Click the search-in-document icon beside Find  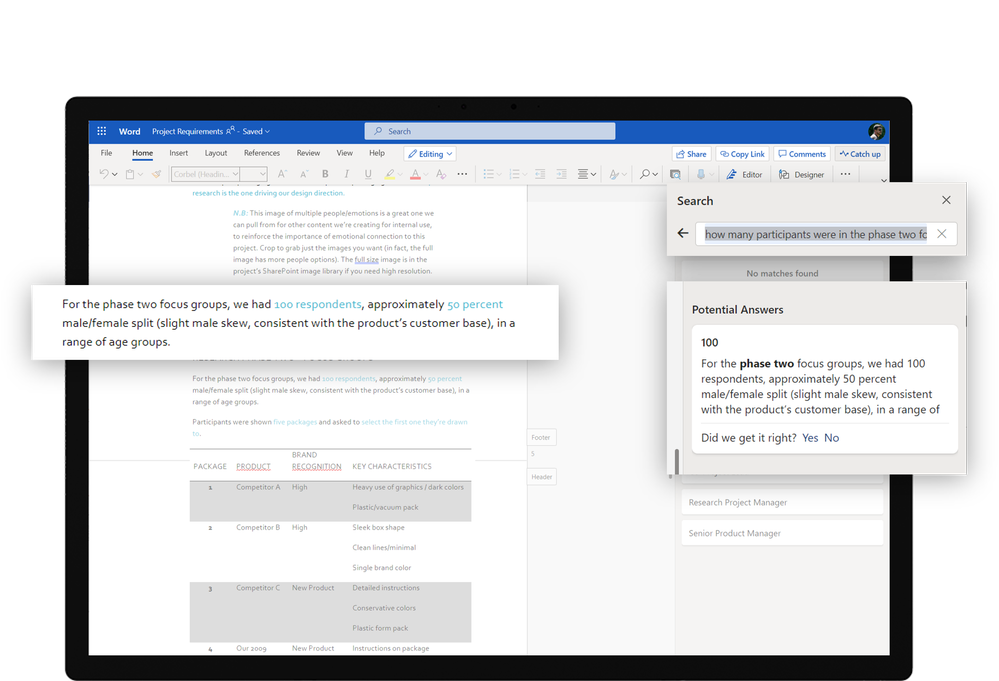coord(675,174)
